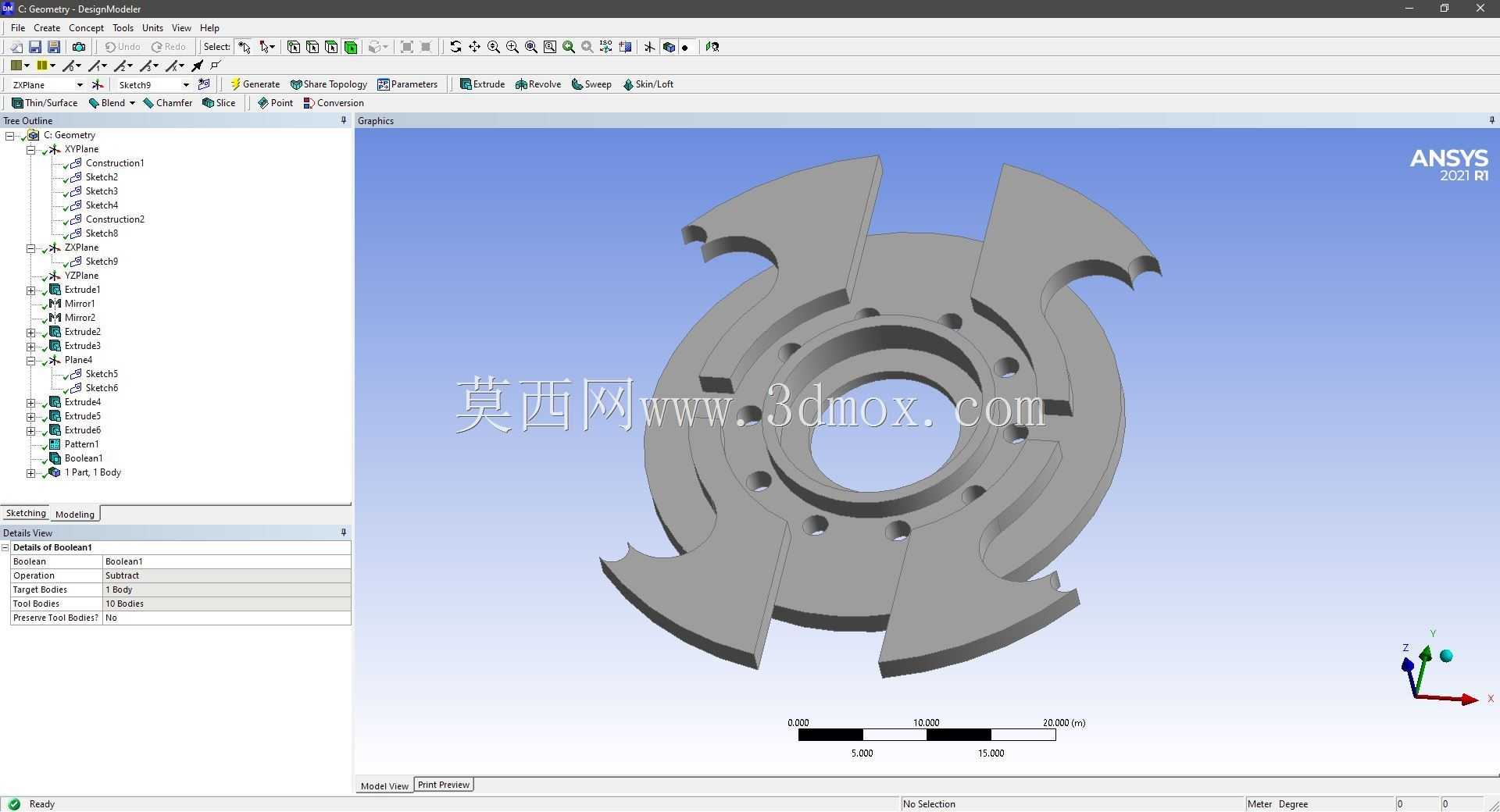The height and width of the screenshot is (812, 1500).
Task: Click the Preserve Tool Bodies value field
Action: (227, 618)
